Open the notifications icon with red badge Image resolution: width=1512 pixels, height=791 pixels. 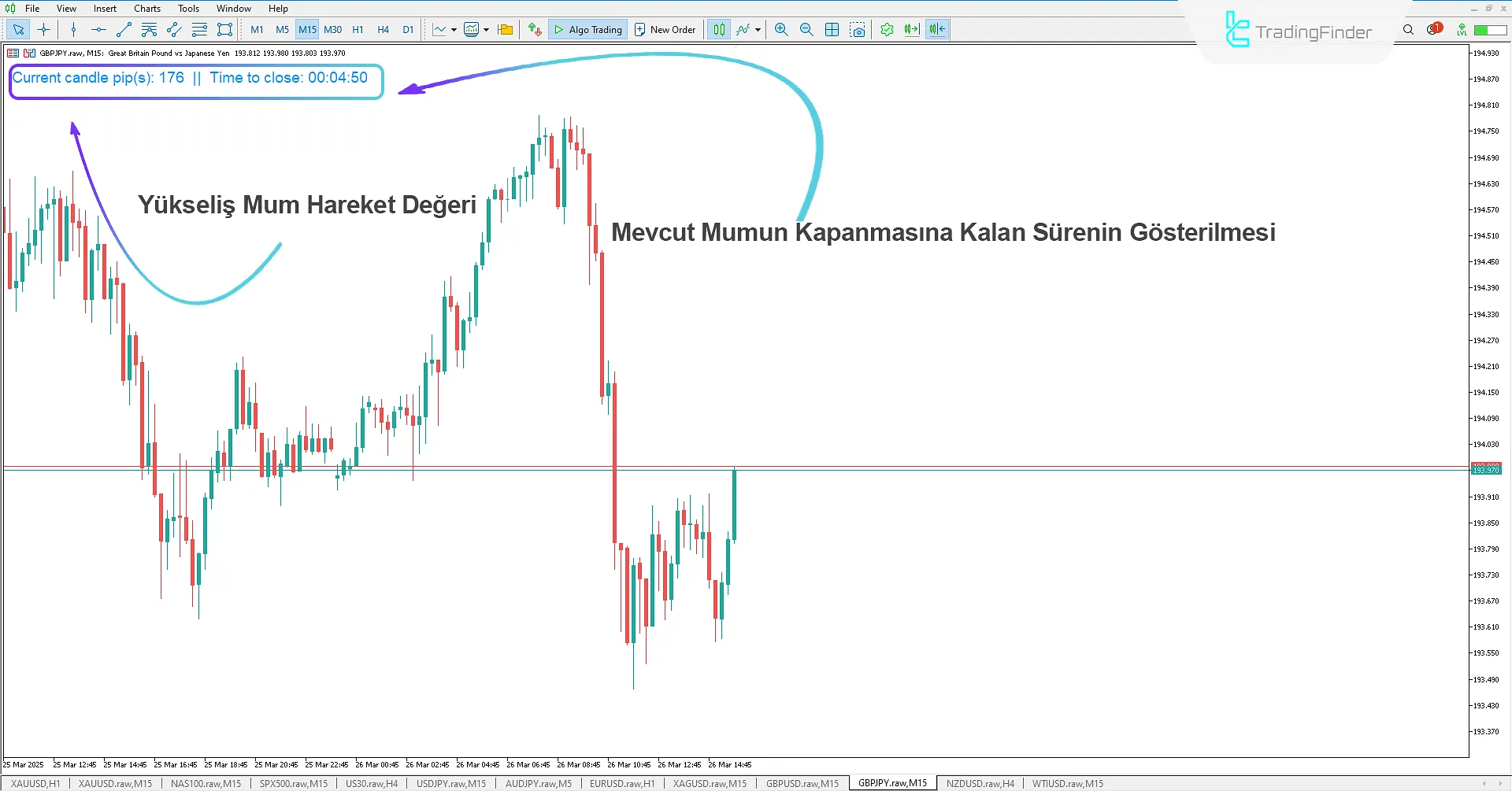point(1433,30)
